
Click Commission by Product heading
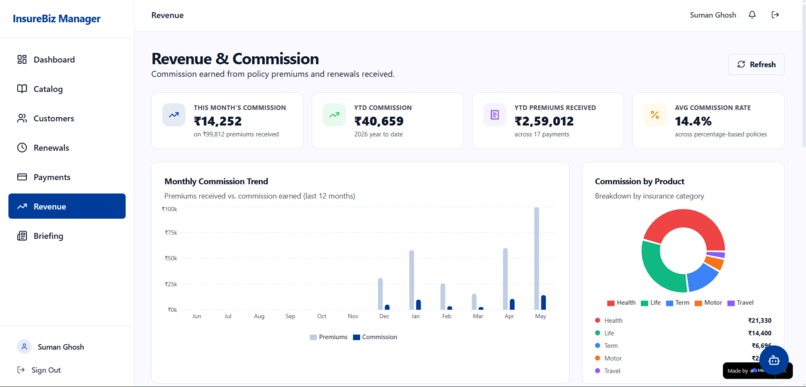[639, 181]
